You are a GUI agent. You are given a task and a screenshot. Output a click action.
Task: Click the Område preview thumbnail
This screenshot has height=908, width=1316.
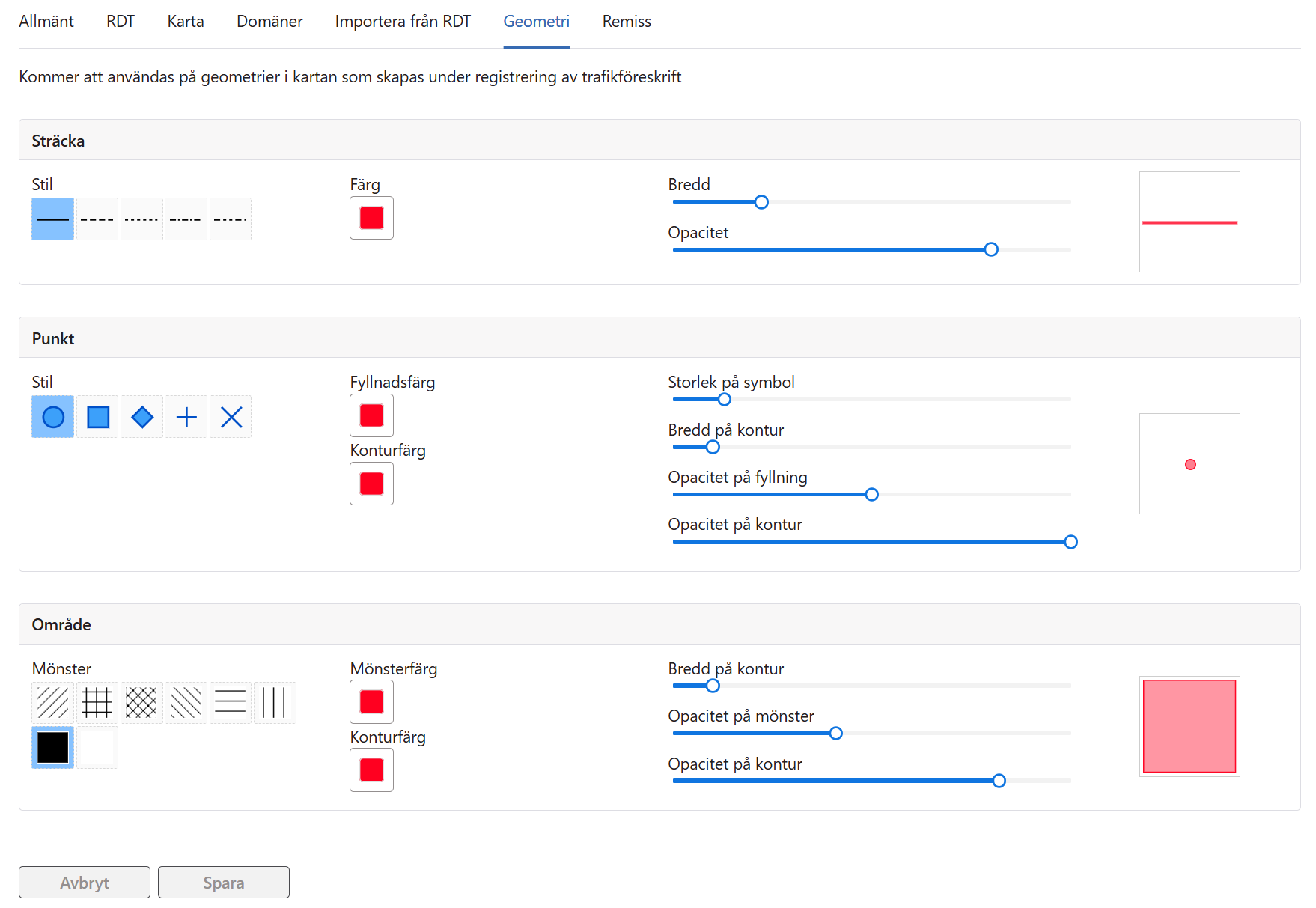[1189, 726]
